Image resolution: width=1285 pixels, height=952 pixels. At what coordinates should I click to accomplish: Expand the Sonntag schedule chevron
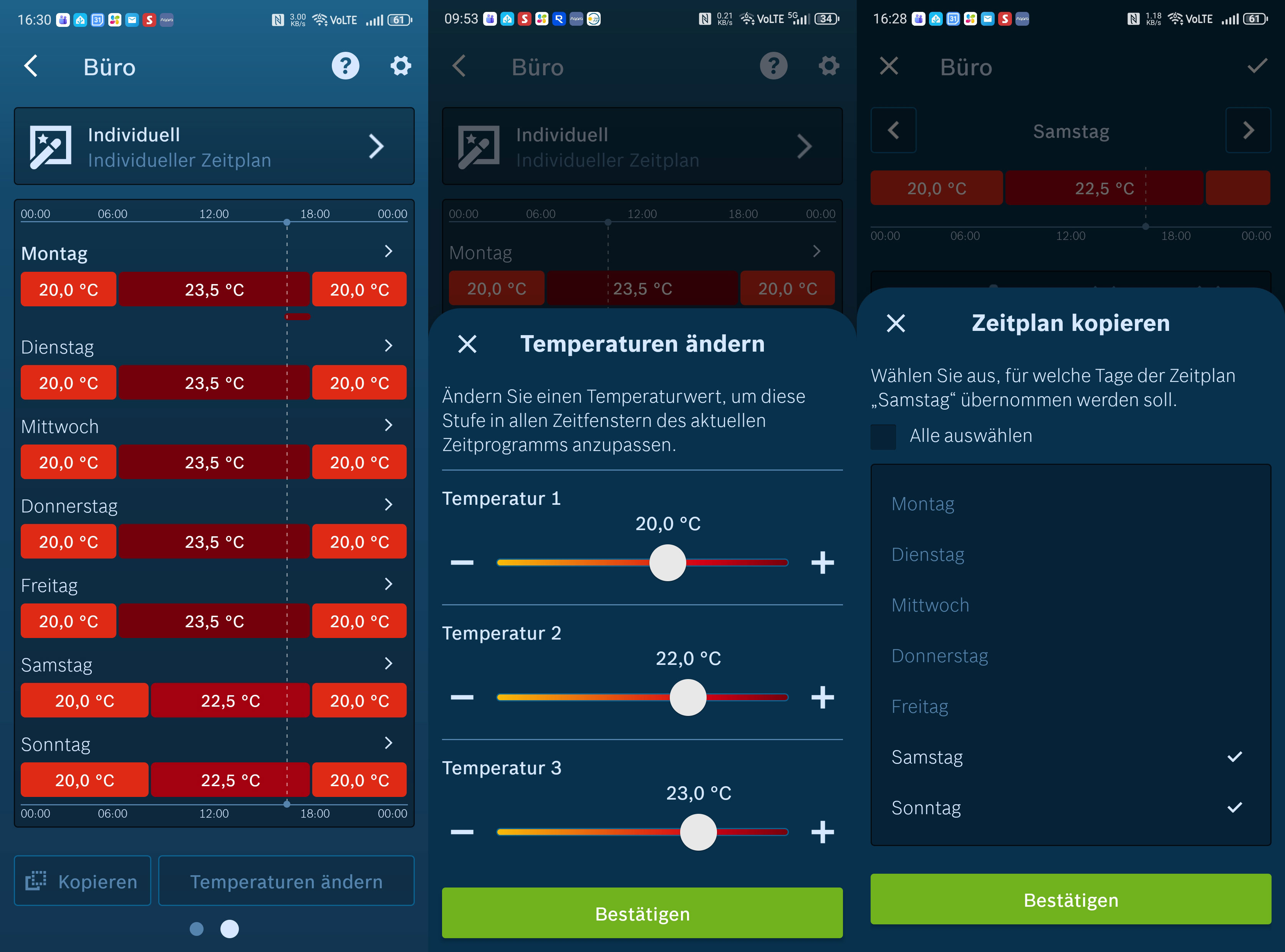(x=389, y=743)
